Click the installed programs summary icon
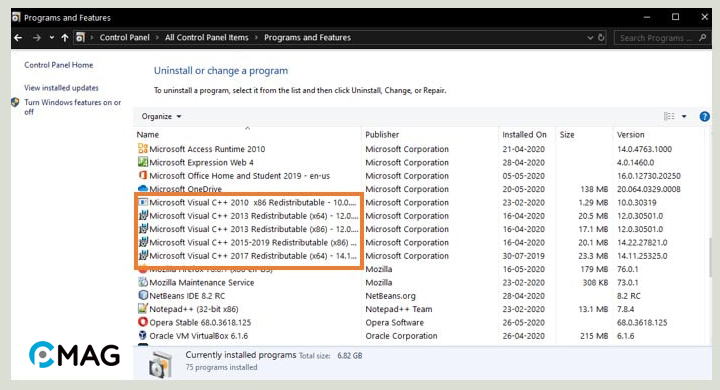720x390 pixels. pyautogui.click(x=160, y=364)
